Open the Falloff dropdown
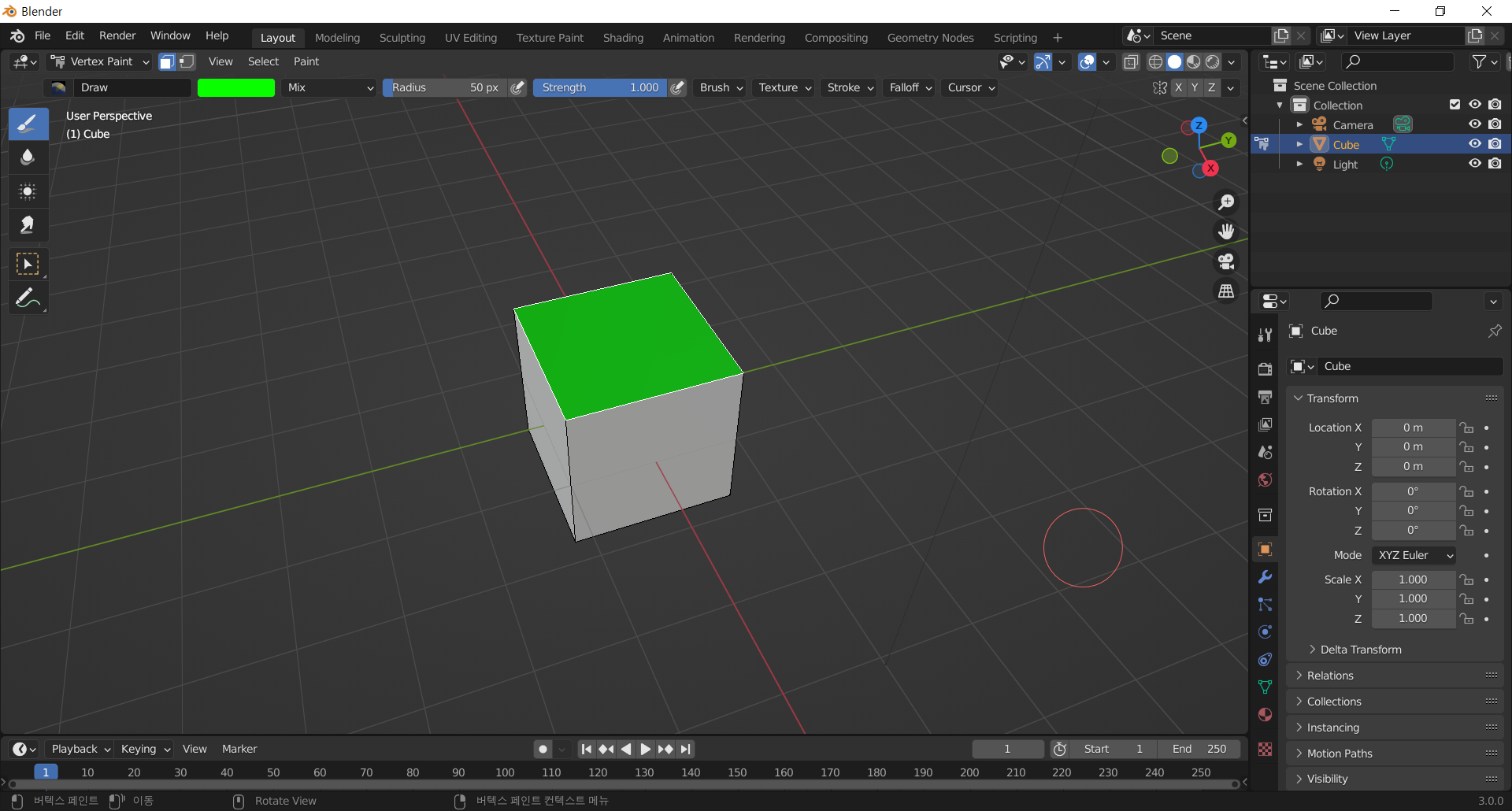This screenshot has height=811, width=1512. tap(910, 87)
